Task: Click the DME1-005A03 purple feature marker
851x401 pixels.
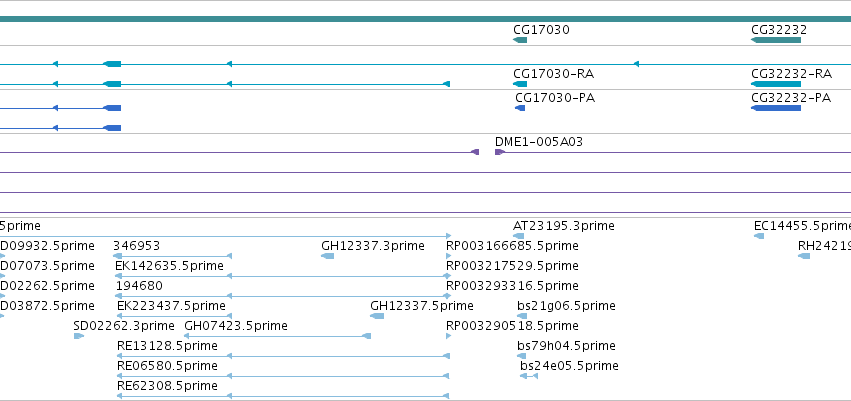Action: point(499,152)
